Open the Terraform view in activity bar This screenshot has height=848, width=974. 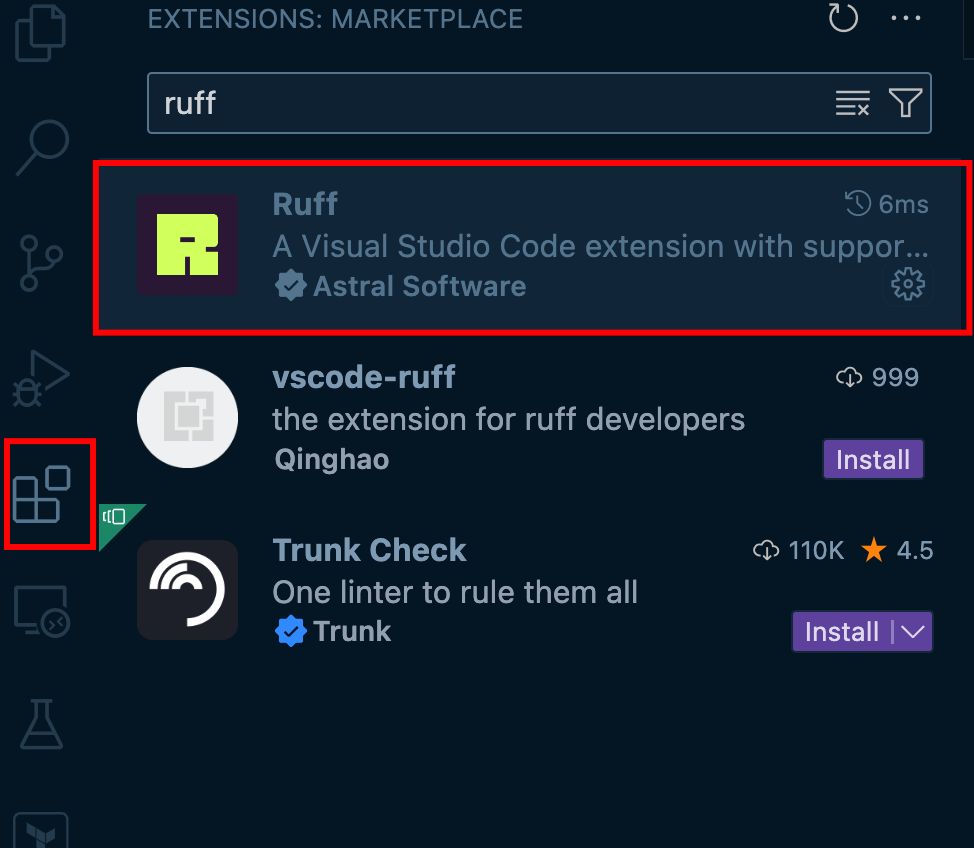pyautogui.click(x=41, y=830)
